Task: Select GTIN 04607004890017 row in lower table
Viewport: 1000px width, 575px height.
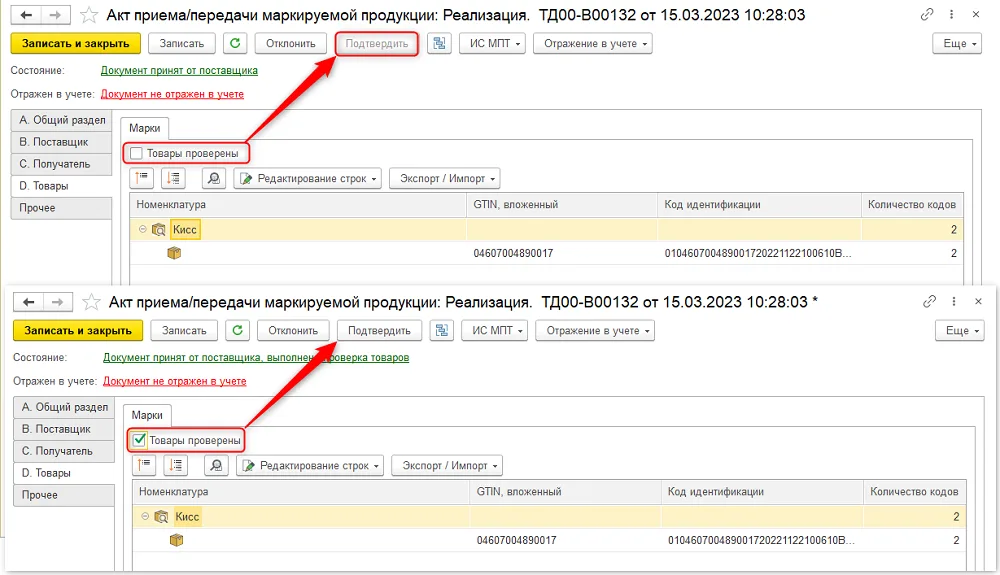Action: (x=549, y=540)
